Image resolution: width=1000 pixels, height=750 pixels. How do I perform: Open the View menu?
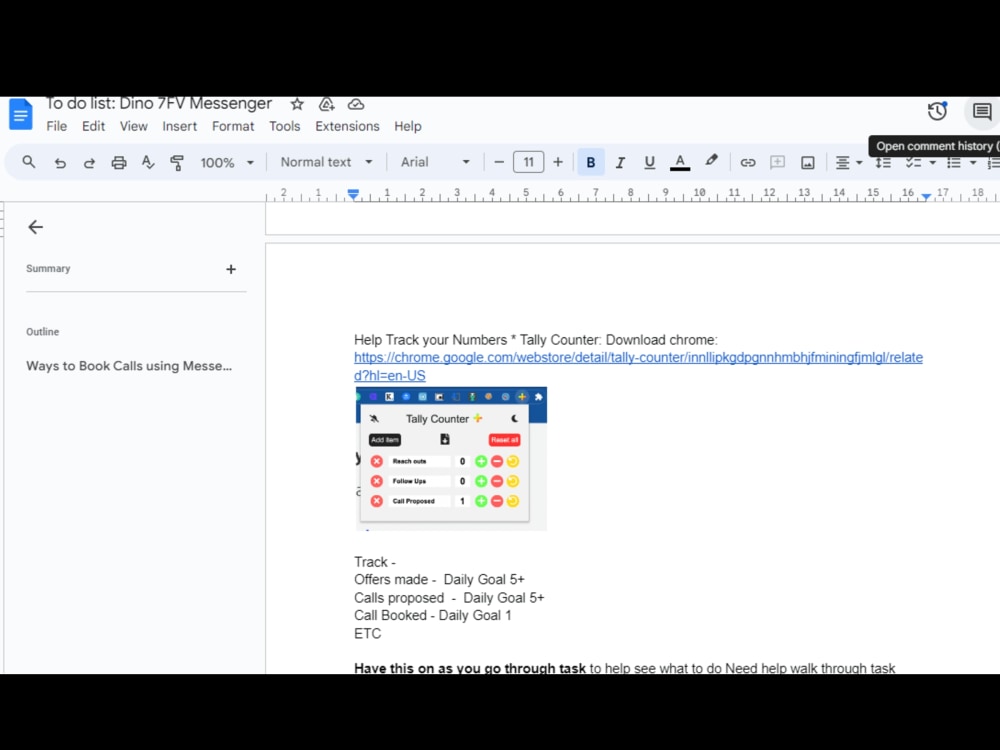click(x=133, y=126)
